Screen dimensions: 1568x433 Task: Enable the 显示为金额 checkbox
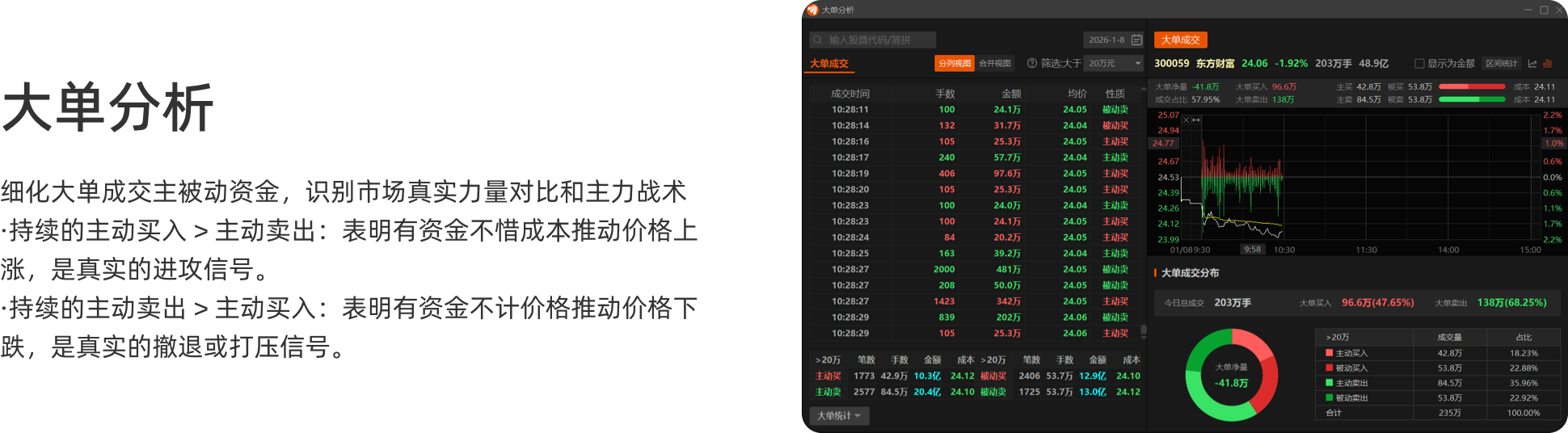(x=1419, y=63)
